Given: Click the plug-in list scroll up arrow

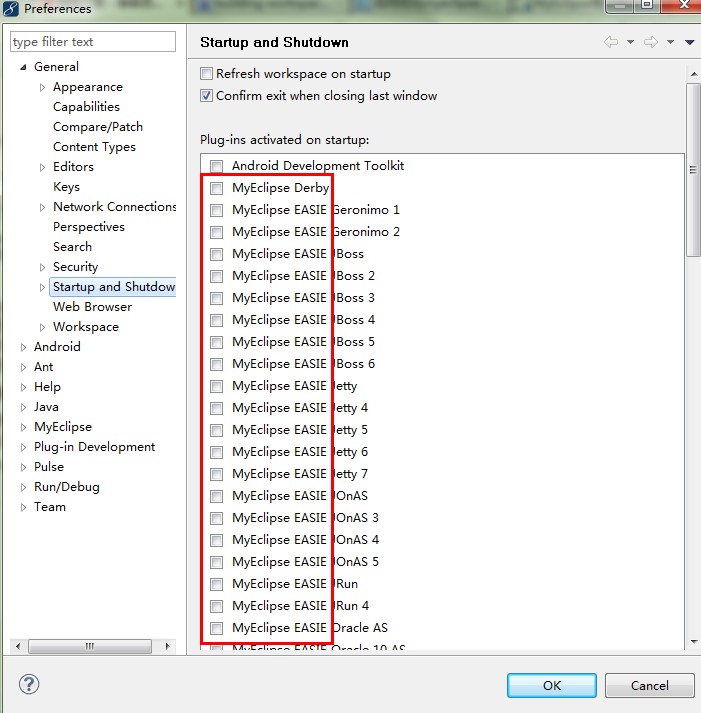Looking at the screenshot, I should click(694, 74).
